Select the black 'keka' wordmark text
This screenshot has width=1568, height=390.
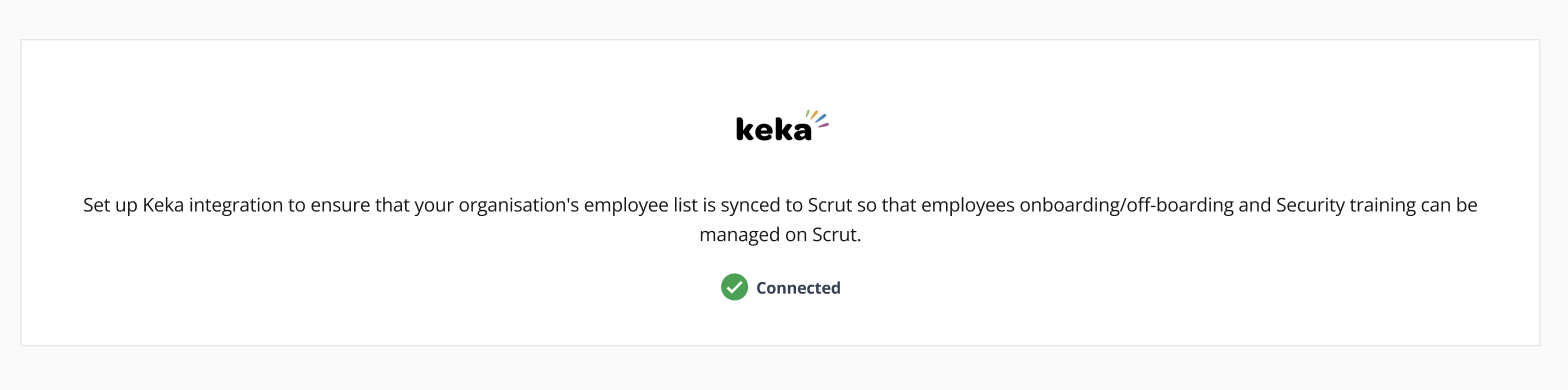pyautogui.click(x=774, y=130)
